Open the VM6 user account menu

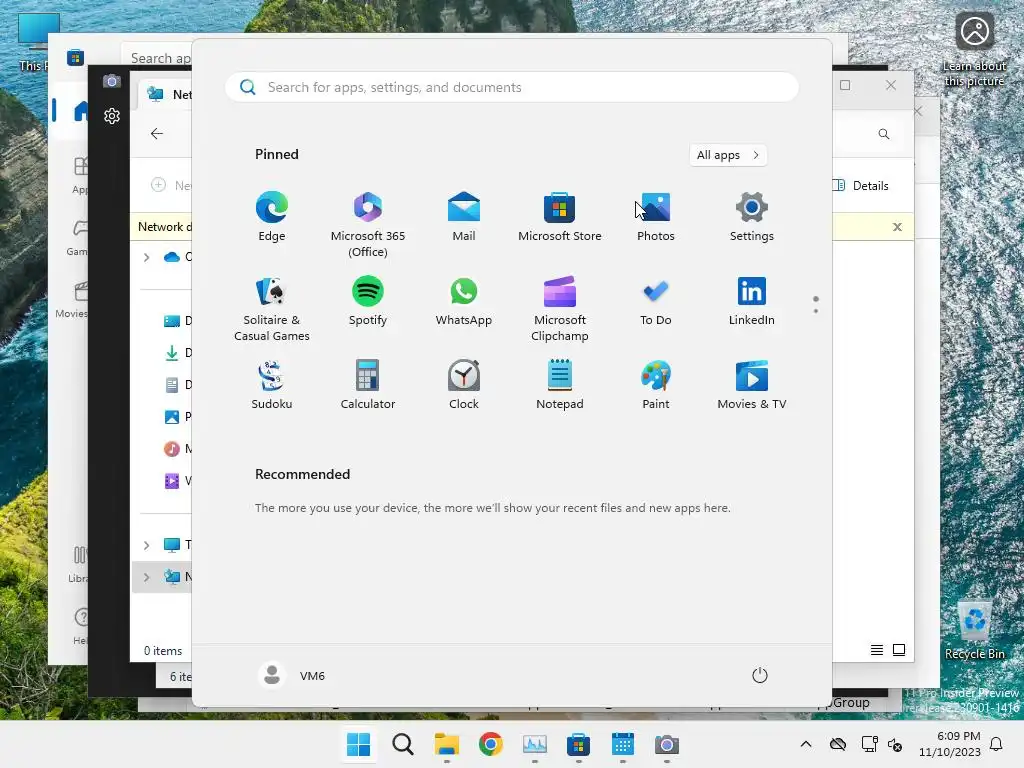pyautogui.click(x=292, y=675)
